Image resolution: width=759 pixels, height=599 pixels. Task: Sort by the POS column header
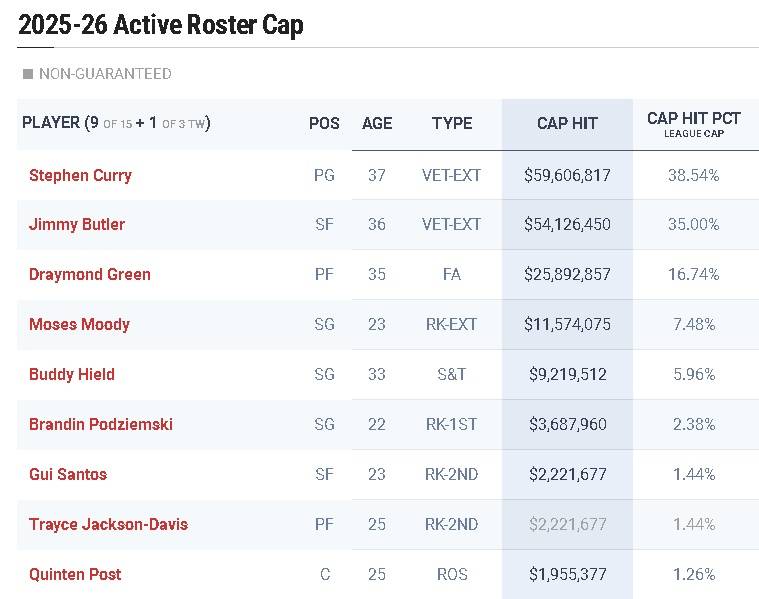point(324,123)
